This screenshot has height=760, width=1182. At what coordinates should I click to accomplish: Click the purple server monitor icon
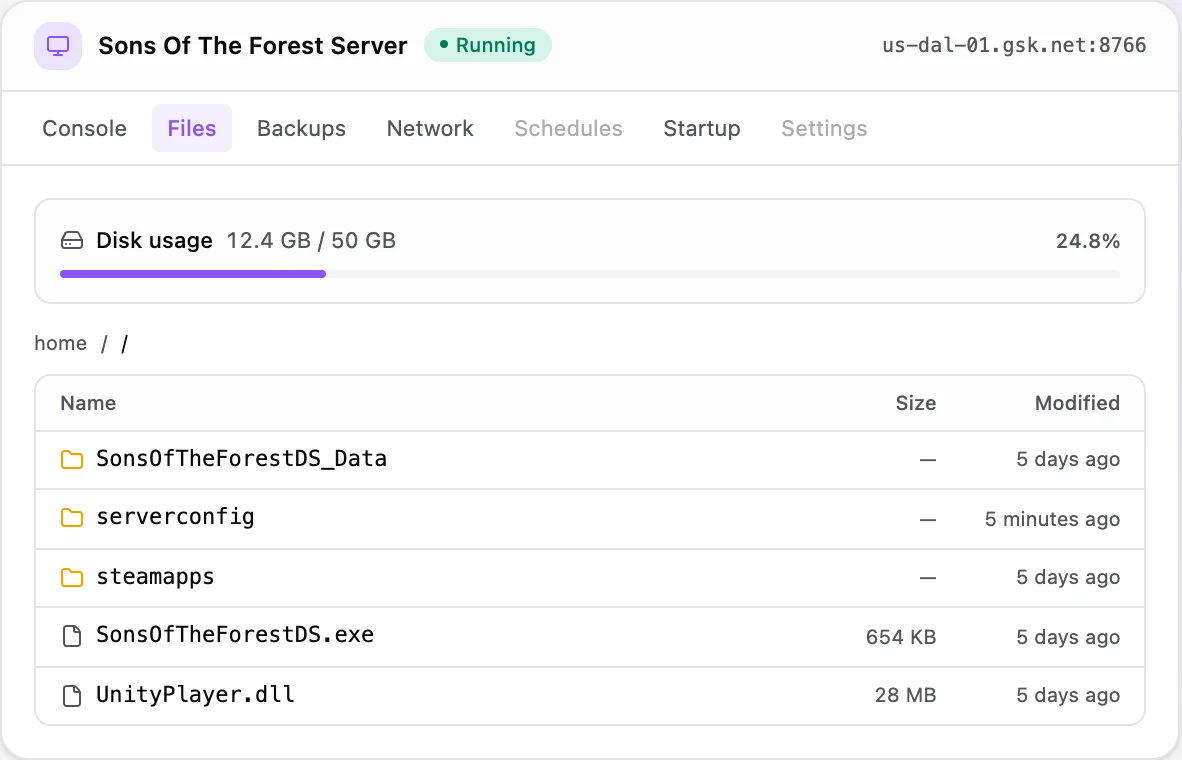[x=58, y=46]
